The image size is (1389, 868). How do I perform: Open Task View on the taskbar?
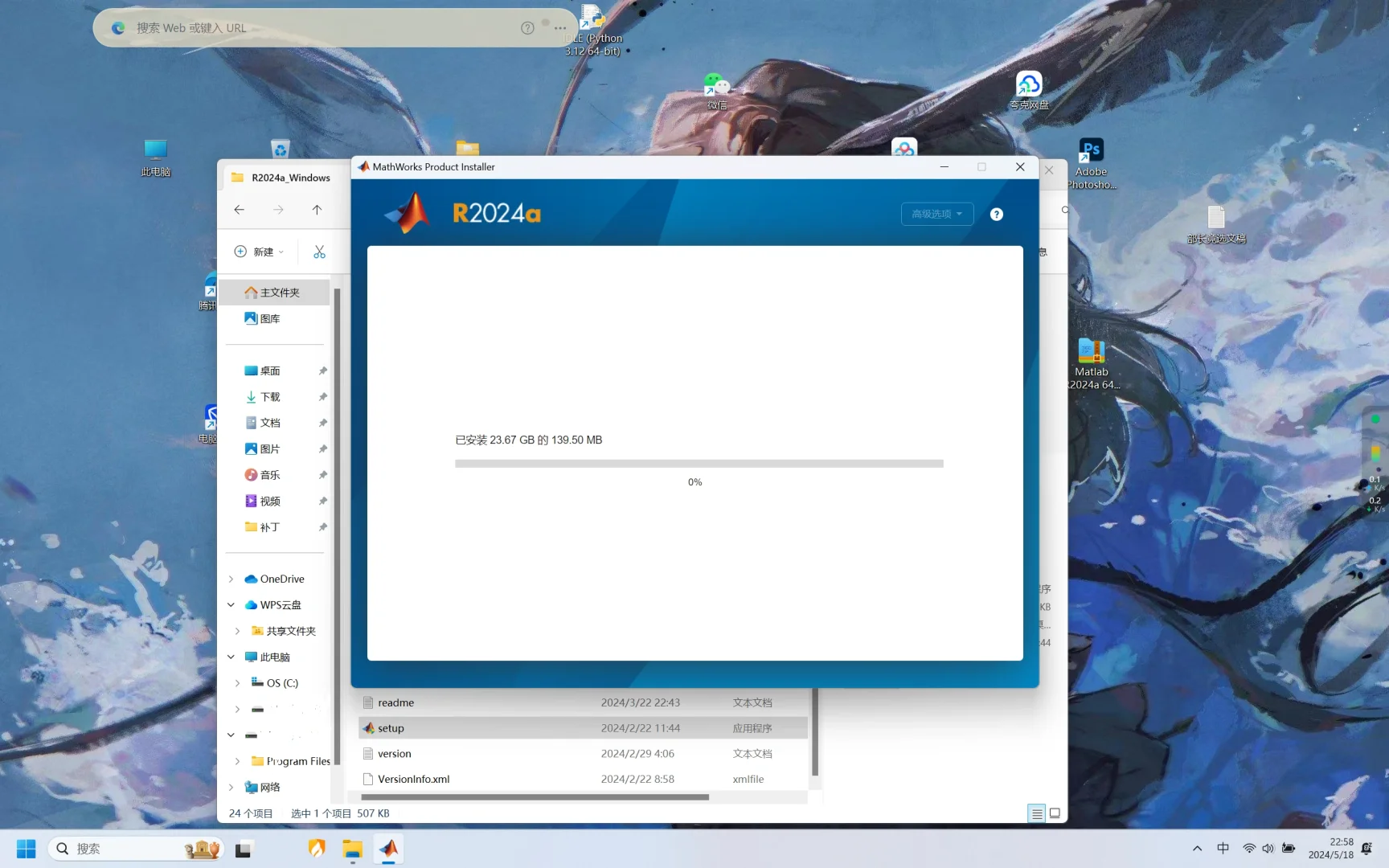coord(243,849)
